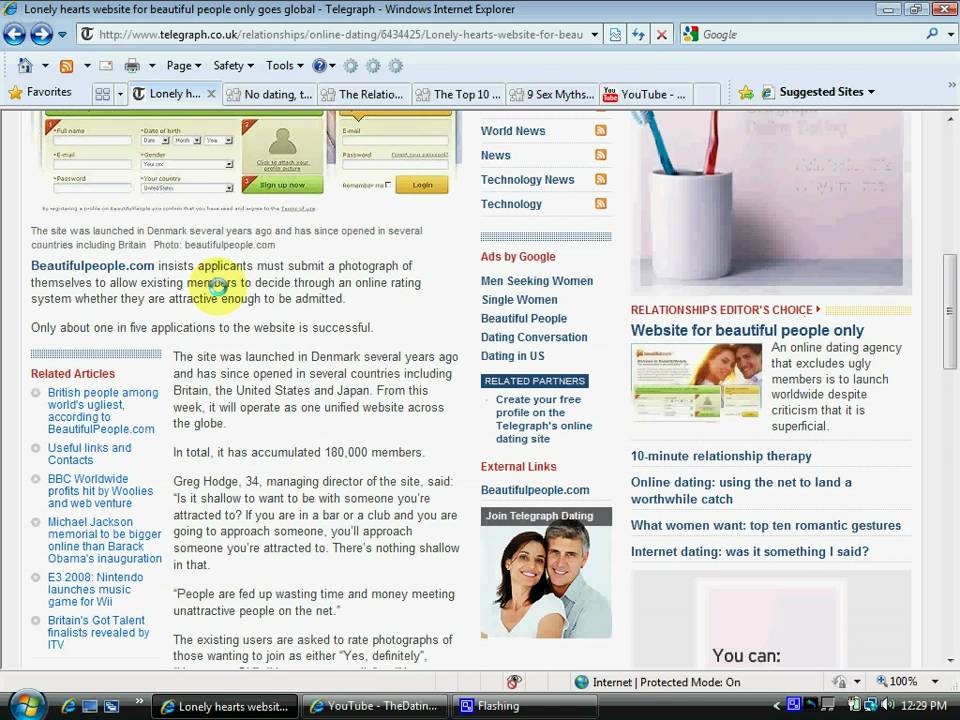Click the search magnifier icon

coord(932,34)
